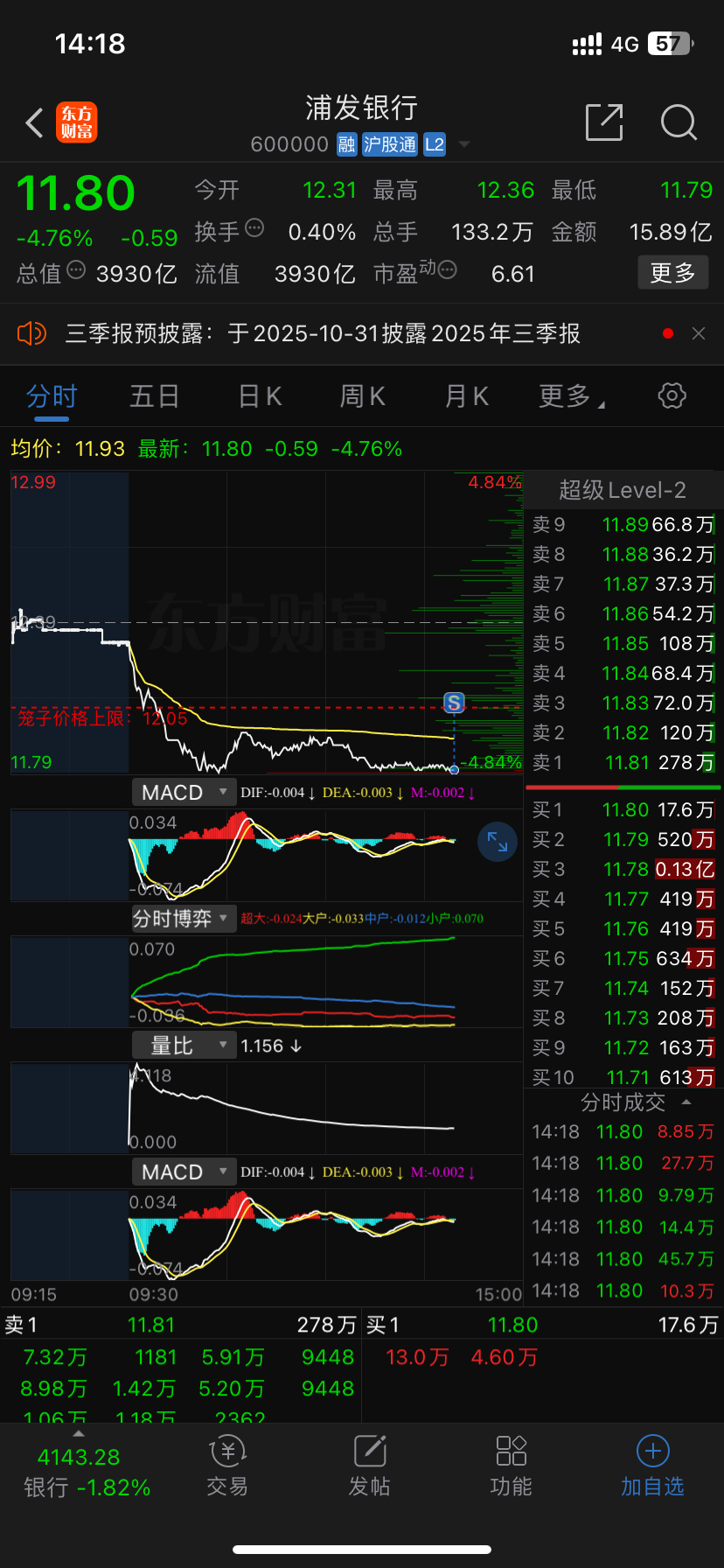Screen dimensions: 724x1568
Task: Tap the 融 margin badge
Action: pyautogui.click(x=347, y=144)
